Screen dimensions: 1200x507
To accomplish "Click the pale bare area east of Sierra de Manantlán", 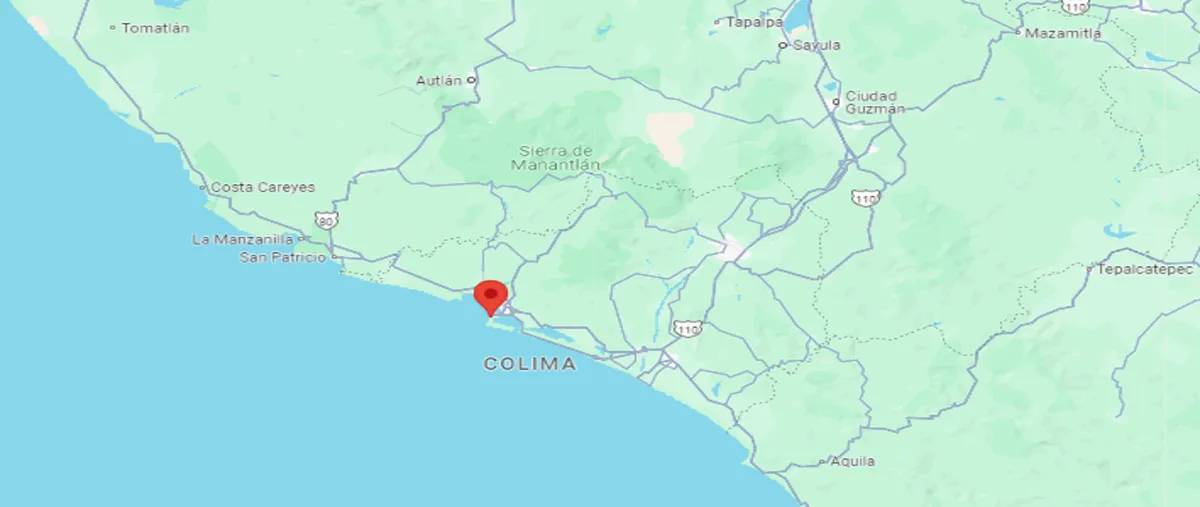I will click(670, 135).
